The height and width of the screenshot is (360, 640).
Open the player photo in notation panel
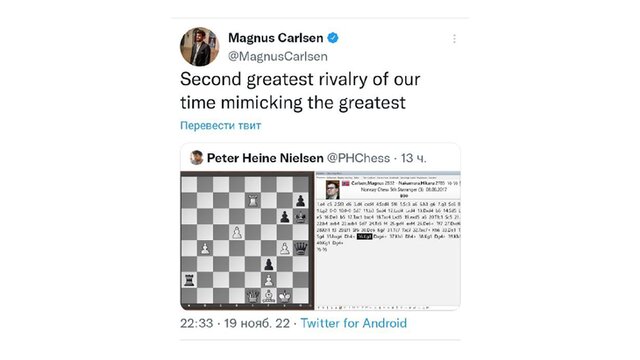pos(332,189)
